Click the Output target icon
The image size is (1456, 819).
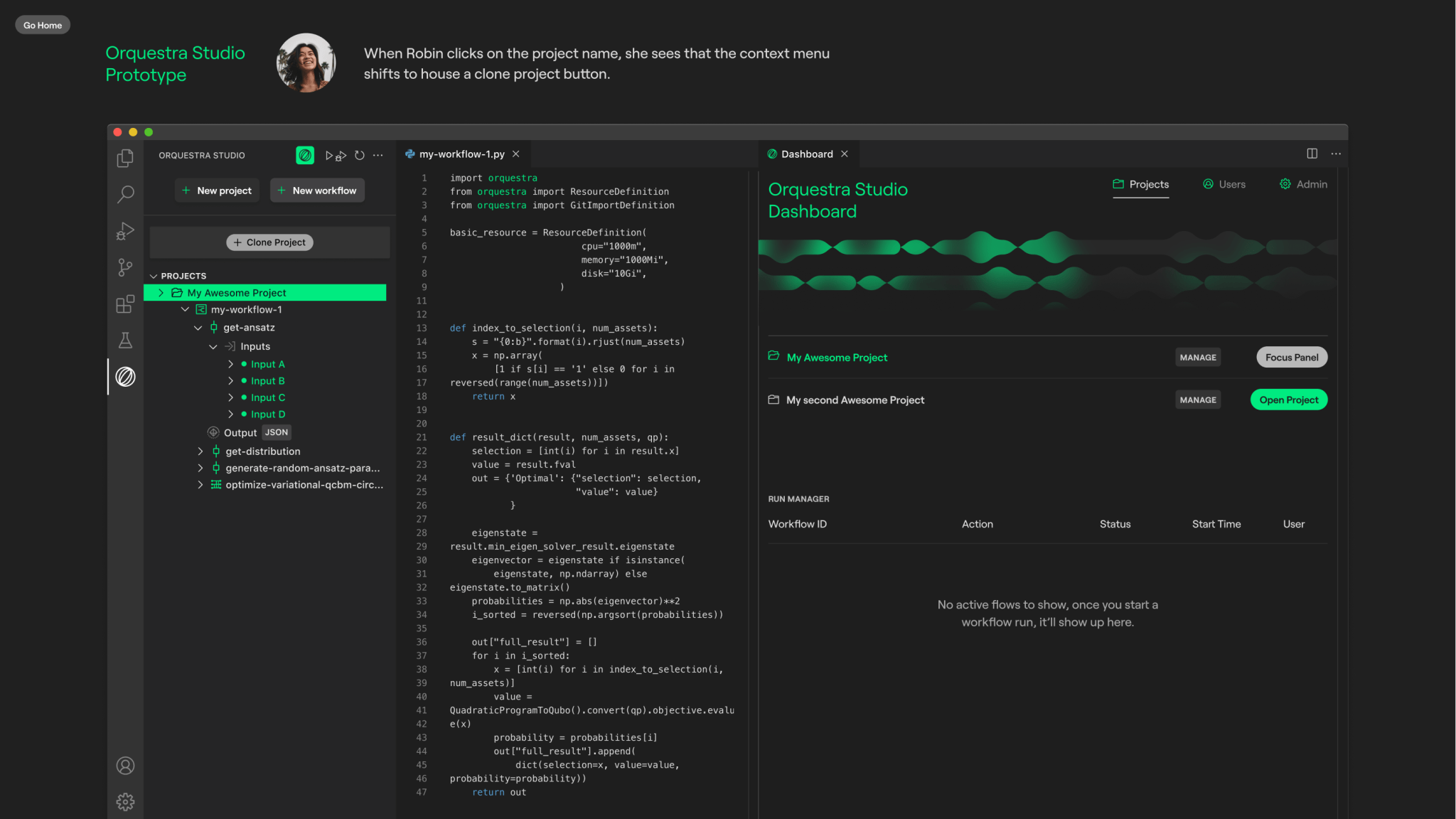click(x=213, y=432)
